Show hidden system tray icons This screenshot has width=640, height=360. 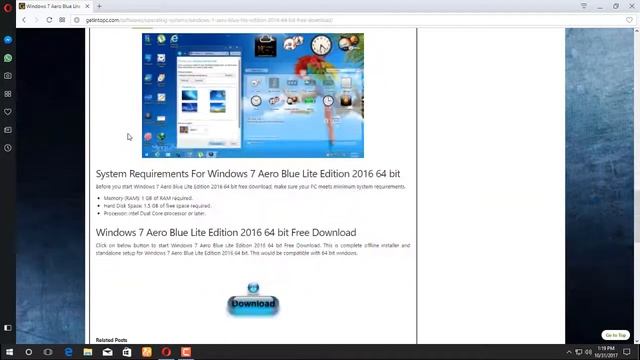569,352
